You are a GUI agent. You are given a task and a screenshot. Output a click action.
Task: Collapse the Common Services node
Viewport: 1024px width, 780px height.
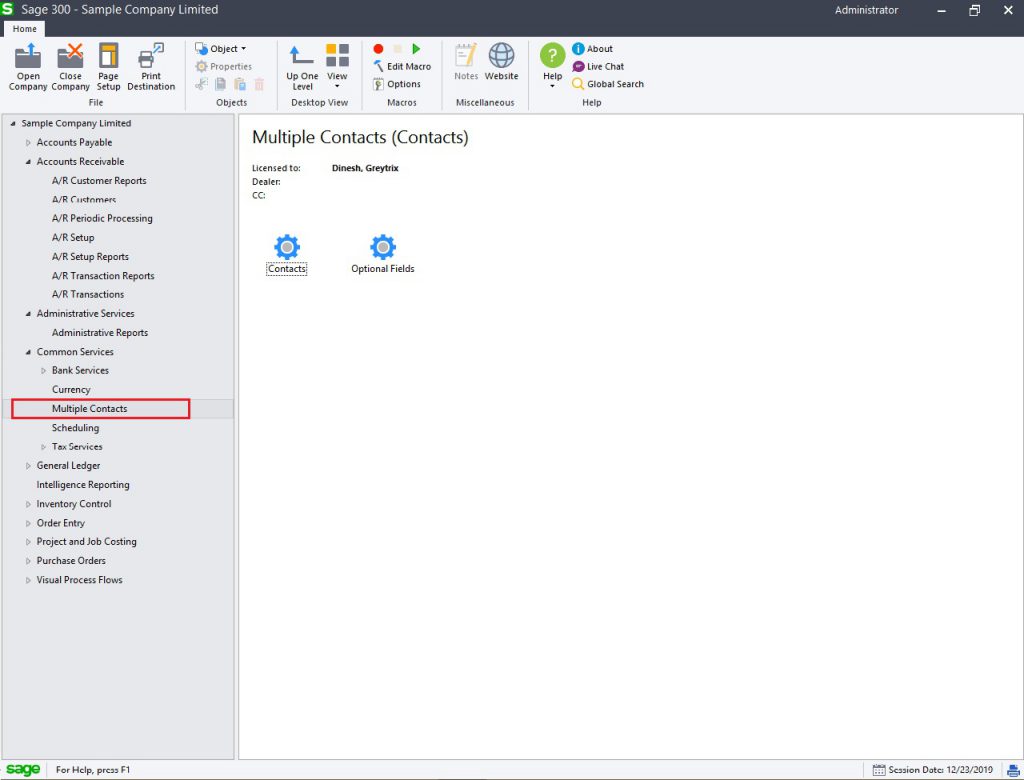tap(28, 351)
